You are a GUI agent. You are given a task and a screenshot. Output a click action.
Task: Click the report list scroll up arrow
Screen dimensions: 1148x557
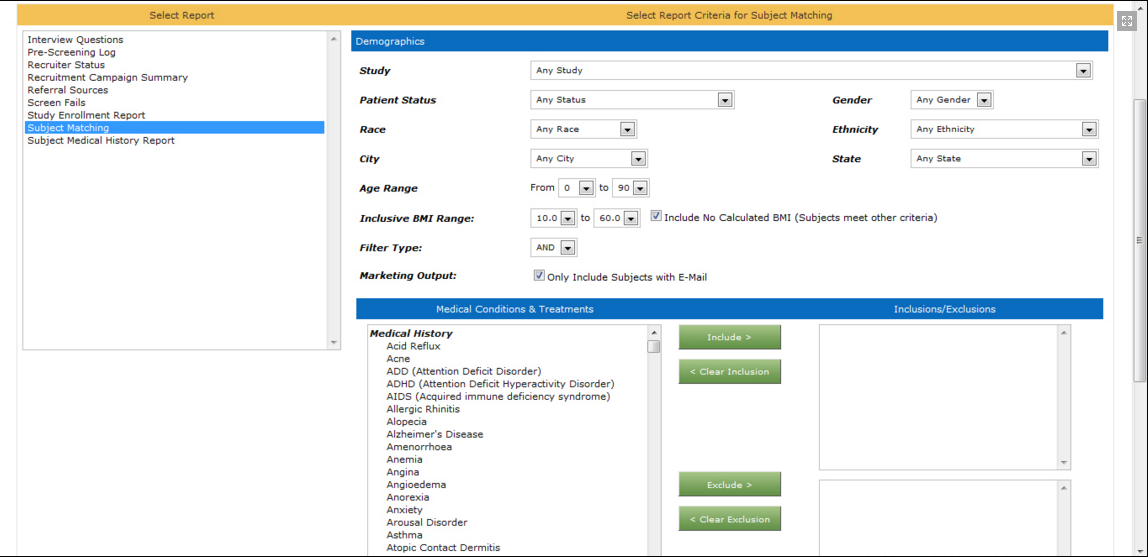[334, 38]
